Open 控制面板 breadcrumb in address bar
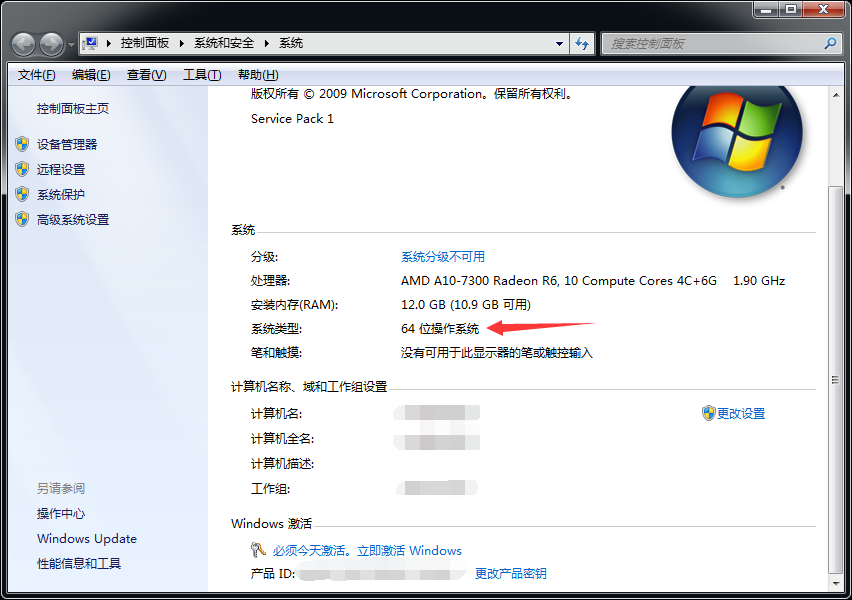852x600 pixels. [x=145, y=43]
